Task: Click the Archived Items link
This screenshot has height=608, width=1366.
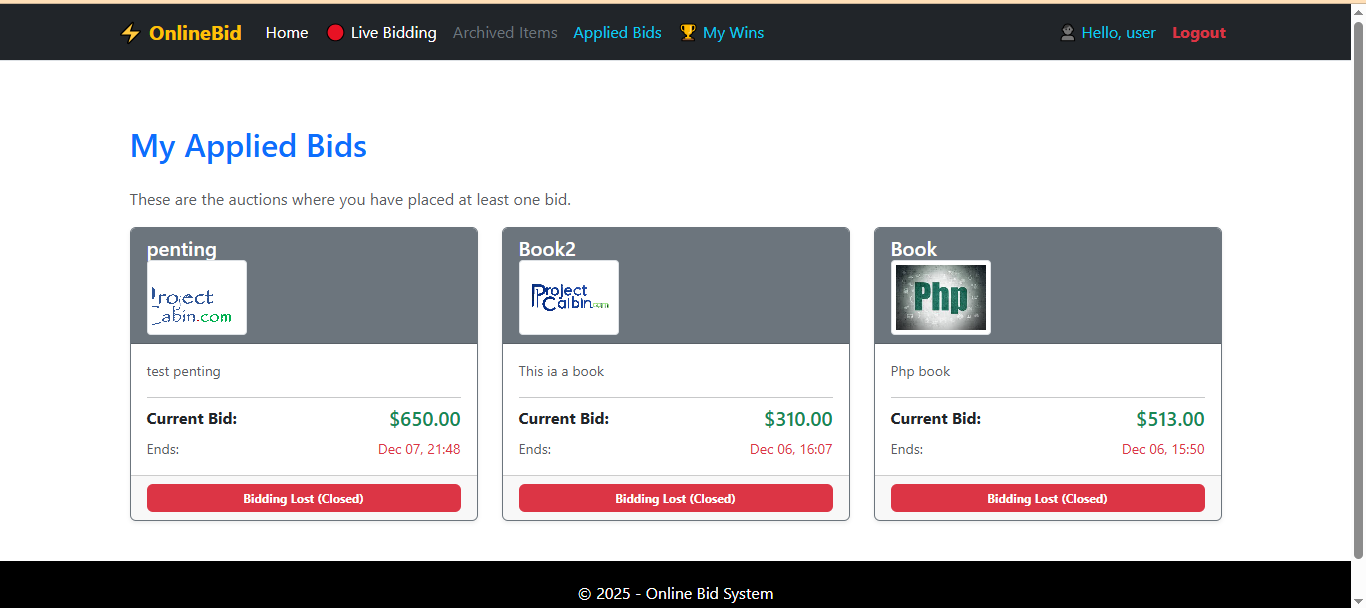Action: click(505, 32)
